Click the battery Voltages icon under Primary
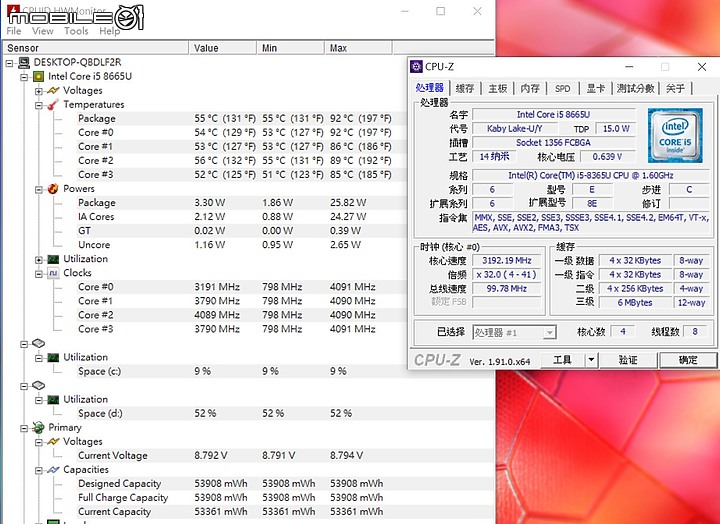Viewport: 720px width, 524px height. (53, 441)
